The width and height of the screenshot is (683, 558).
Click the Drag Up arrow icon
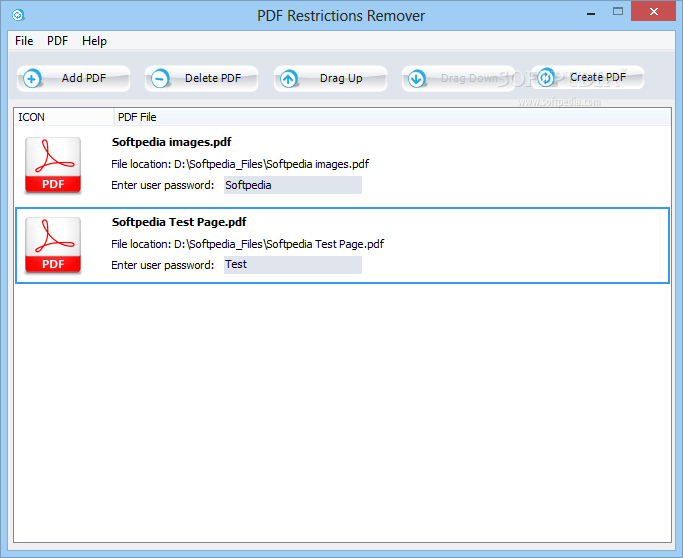[x=288, y=79]
